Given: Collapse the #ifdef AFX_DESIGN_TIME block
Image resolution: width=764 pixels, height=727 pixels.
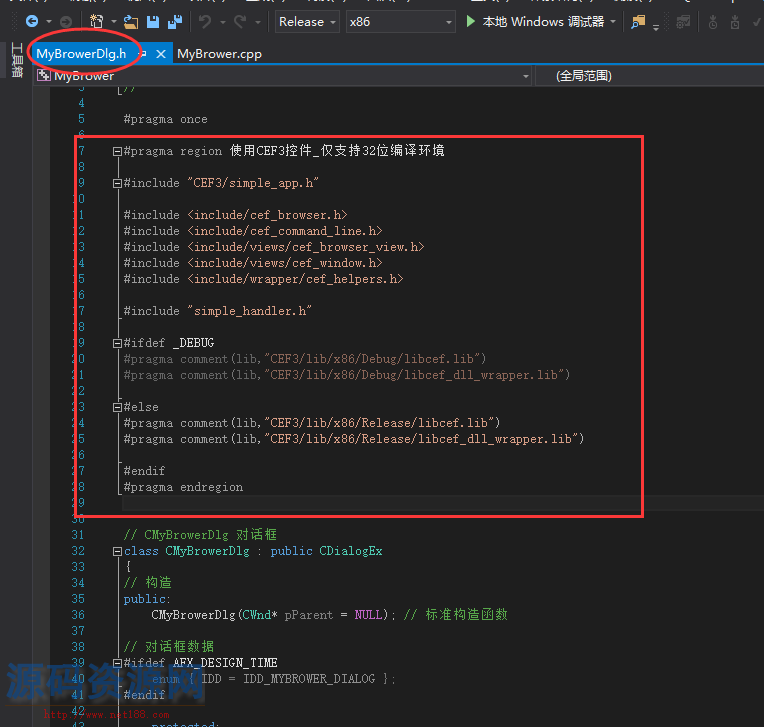Looking at the screenshot, I should 117,663.
